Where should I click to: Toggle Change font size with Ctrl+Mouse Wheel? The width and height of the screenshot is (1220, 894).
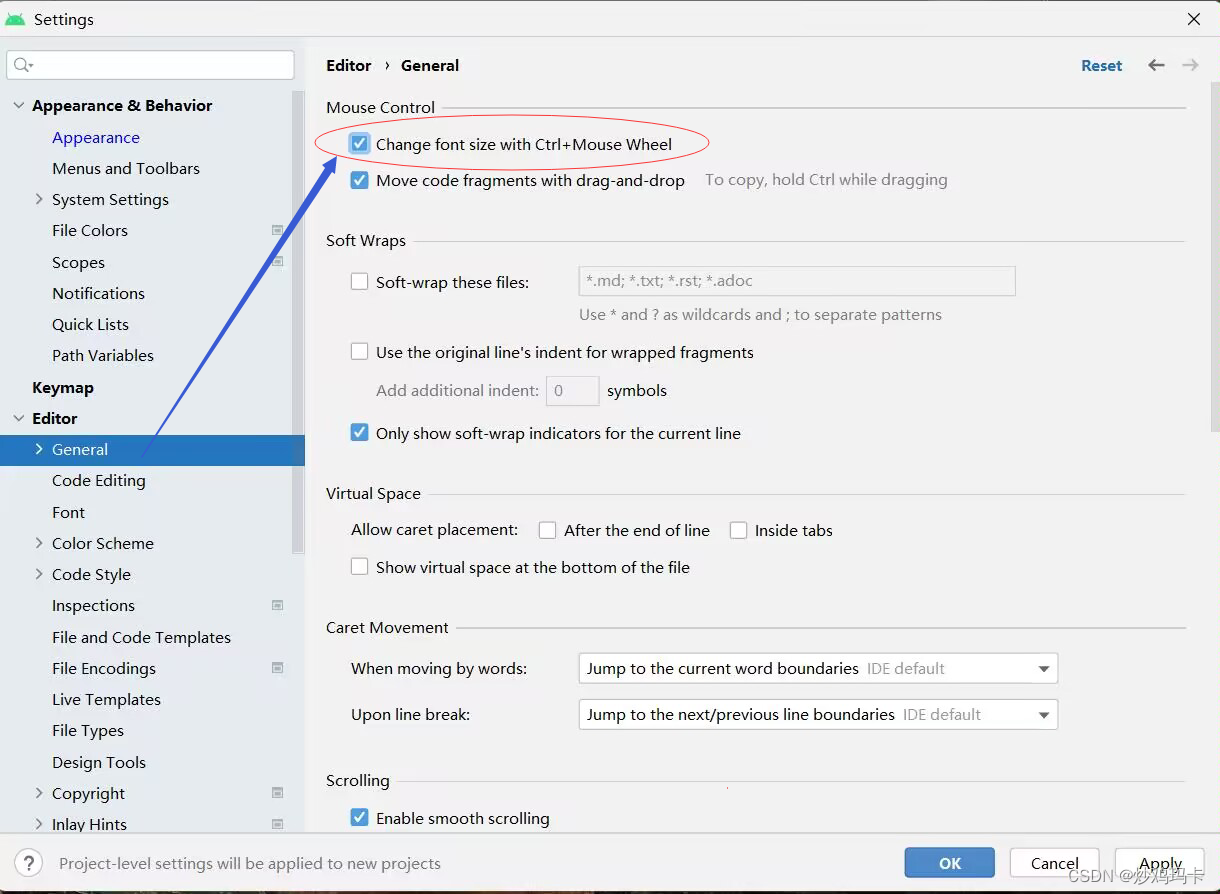pyautogui.click(x=360, y=144)
